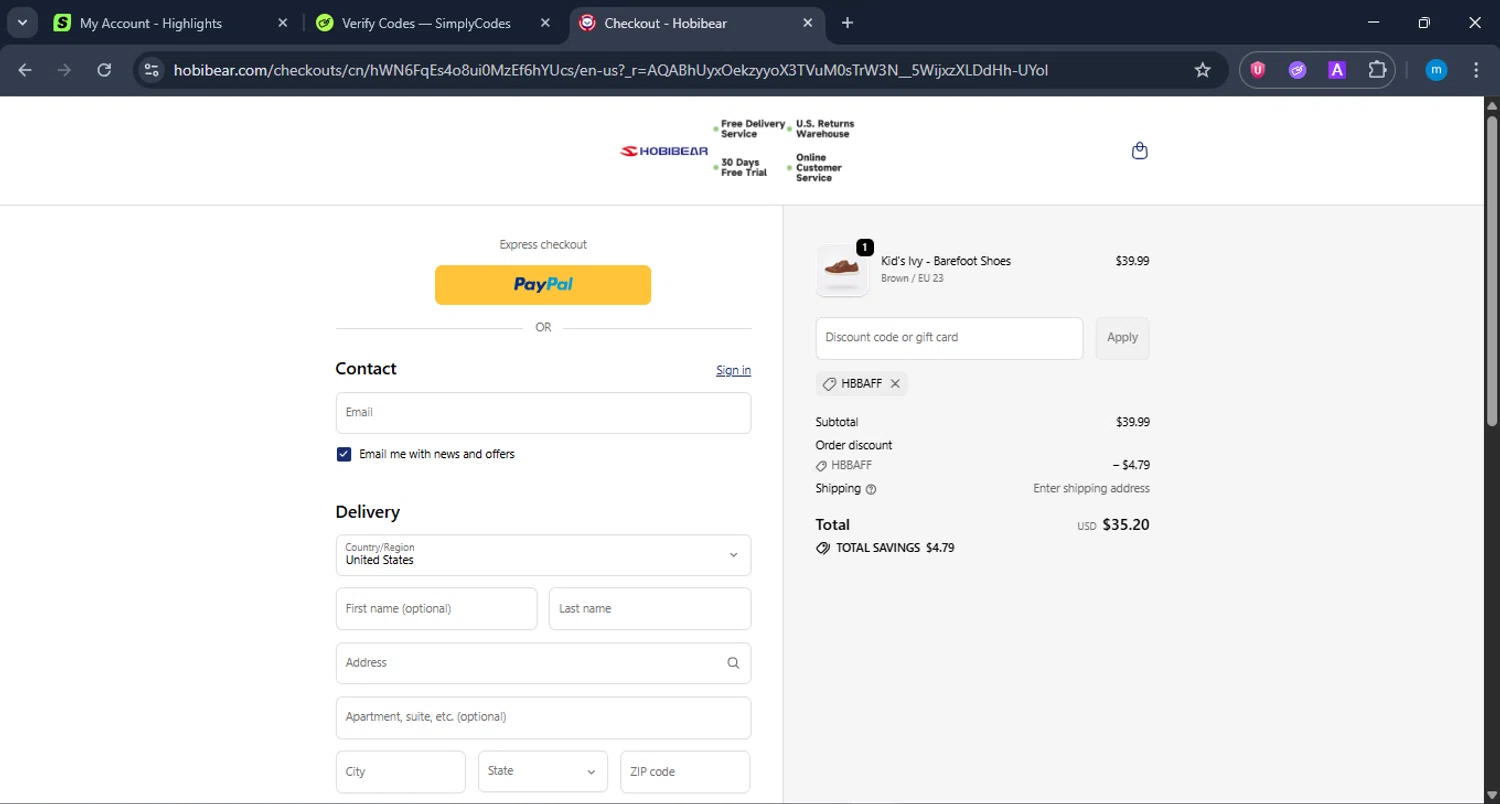
Task: Click the address search magnifier icon
Action: pos(733,663)
